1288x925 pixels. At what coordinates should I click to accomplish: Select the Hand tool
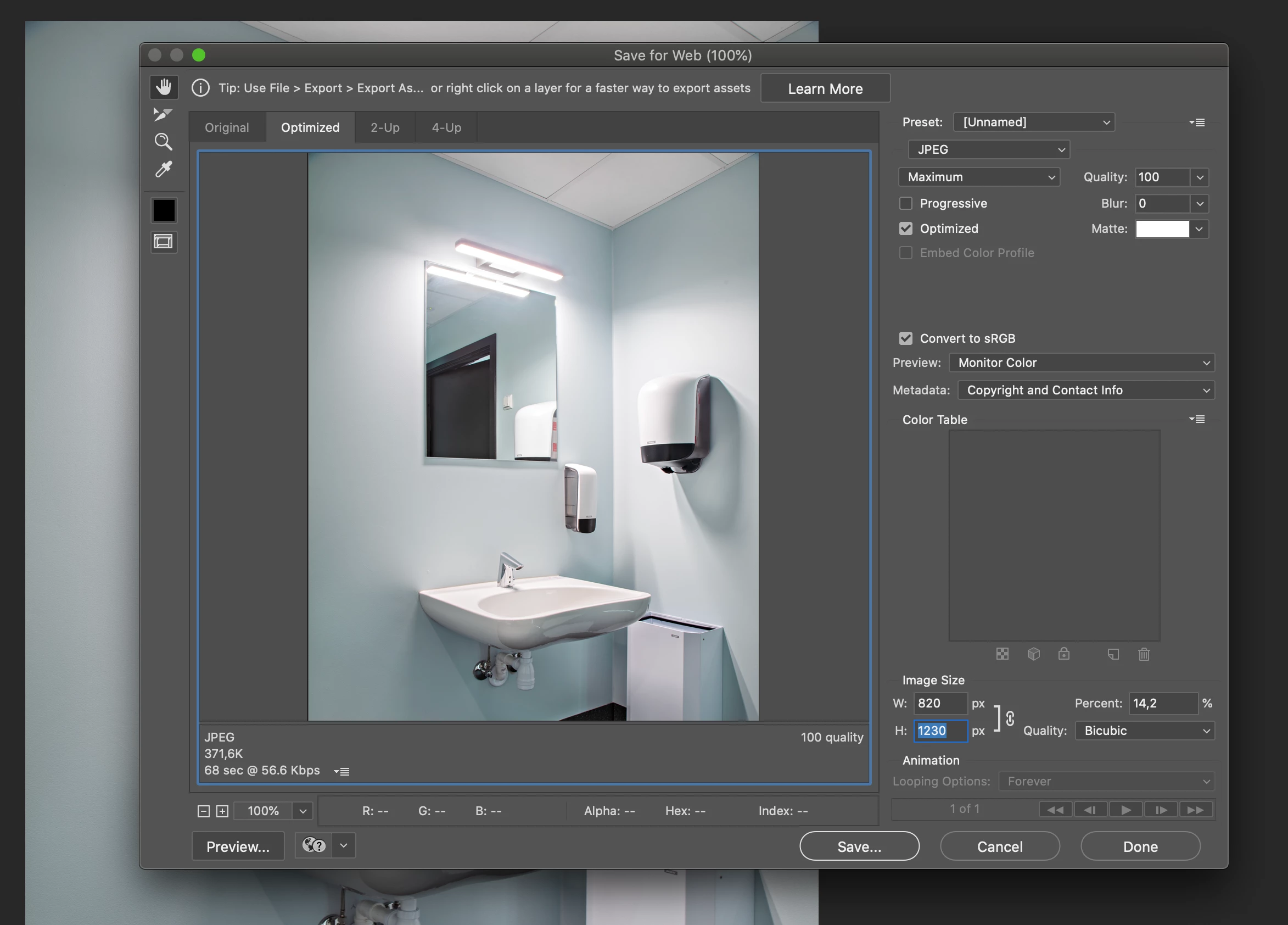pos(164,87)
